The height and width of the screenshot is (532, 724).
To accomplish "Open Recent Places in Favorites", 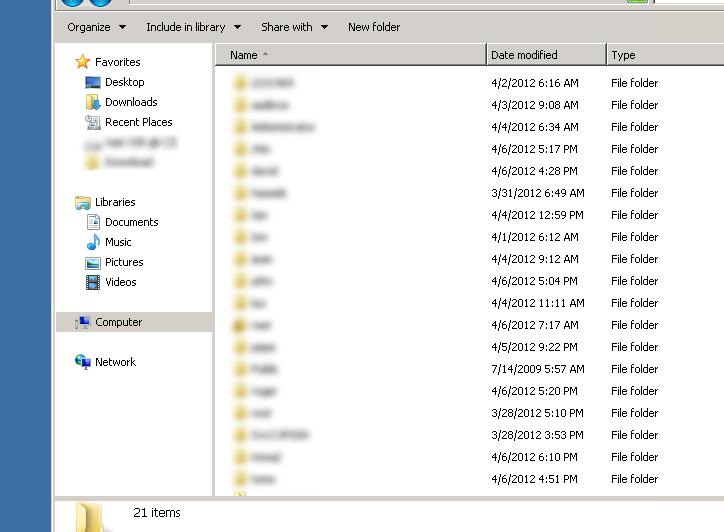I will (138, 122).
